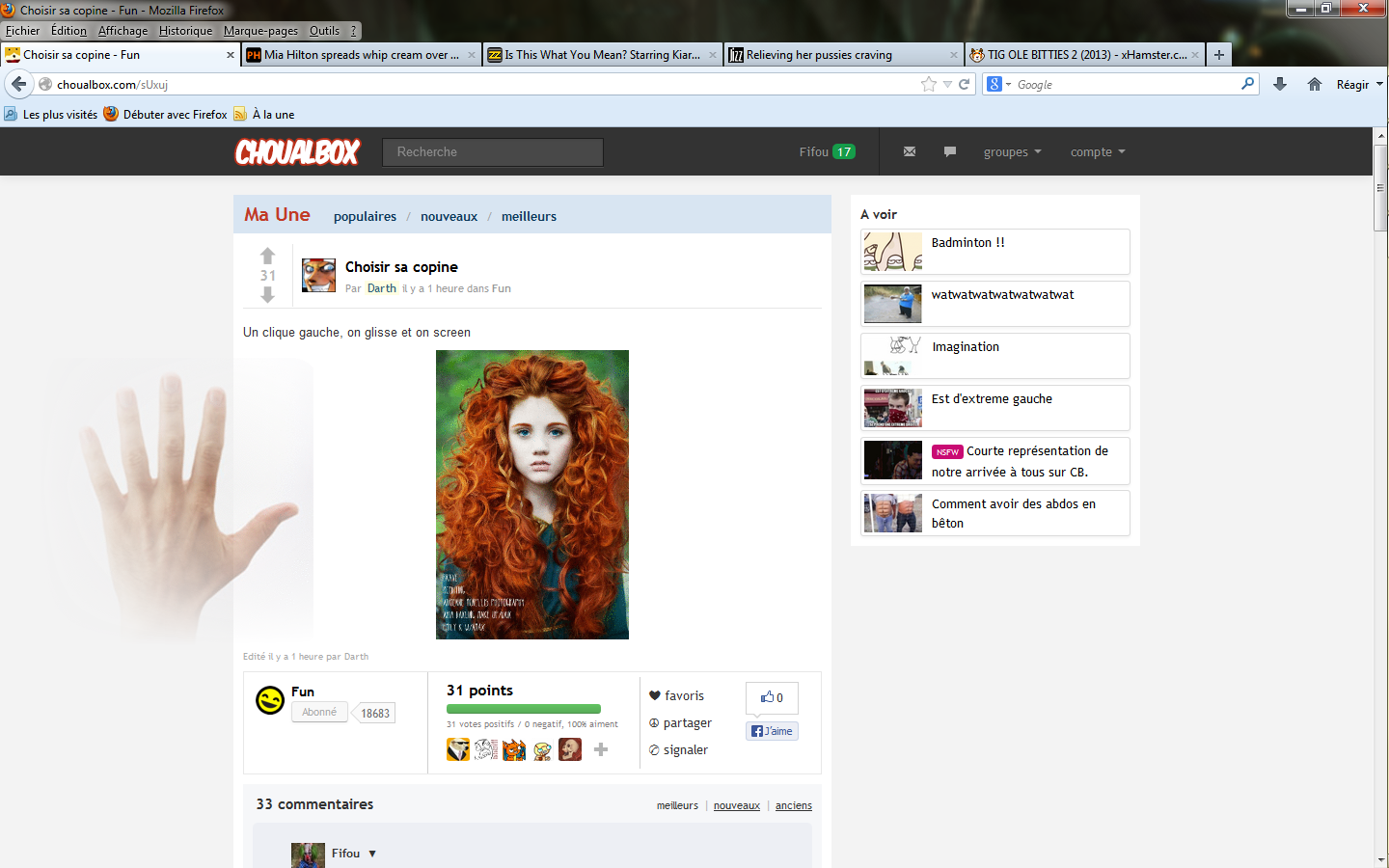Screen dimensions: 1389x868
Task: Like the post with thumbs-up counter
Action: [x=772, y=697]
